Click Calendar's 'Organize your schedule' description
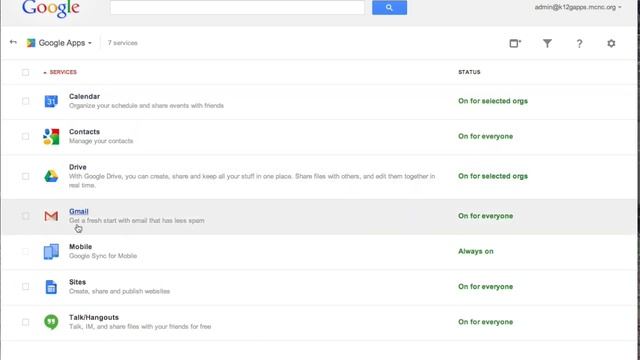The image size is (640, 360). (x=146, y=106)
